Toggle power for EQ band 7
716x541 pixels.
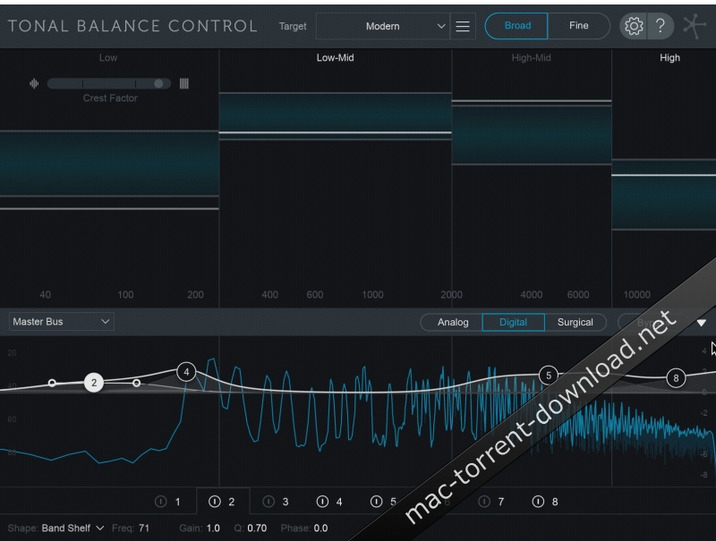(484, 502)
